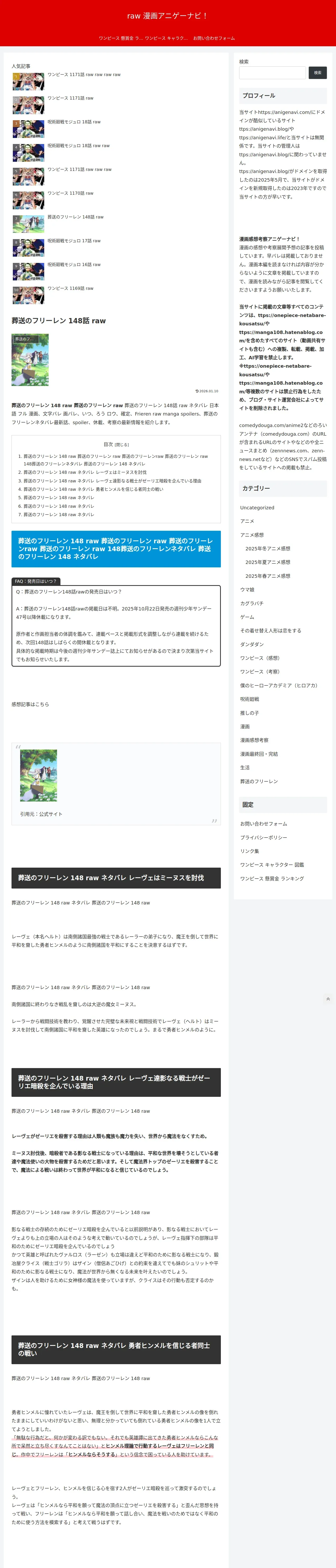The image size is (336, 1568).
Task: Click article featured image labeled 葬送のフ…
Action: click(30, 360)
